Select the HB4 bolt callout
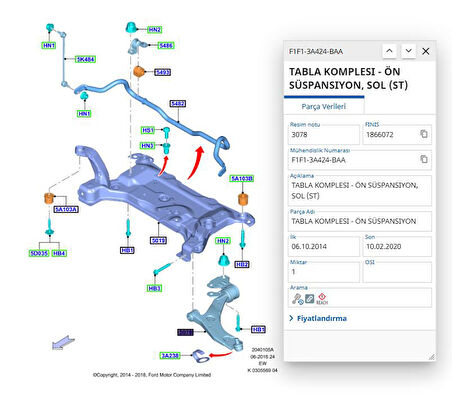 (59, 253)
